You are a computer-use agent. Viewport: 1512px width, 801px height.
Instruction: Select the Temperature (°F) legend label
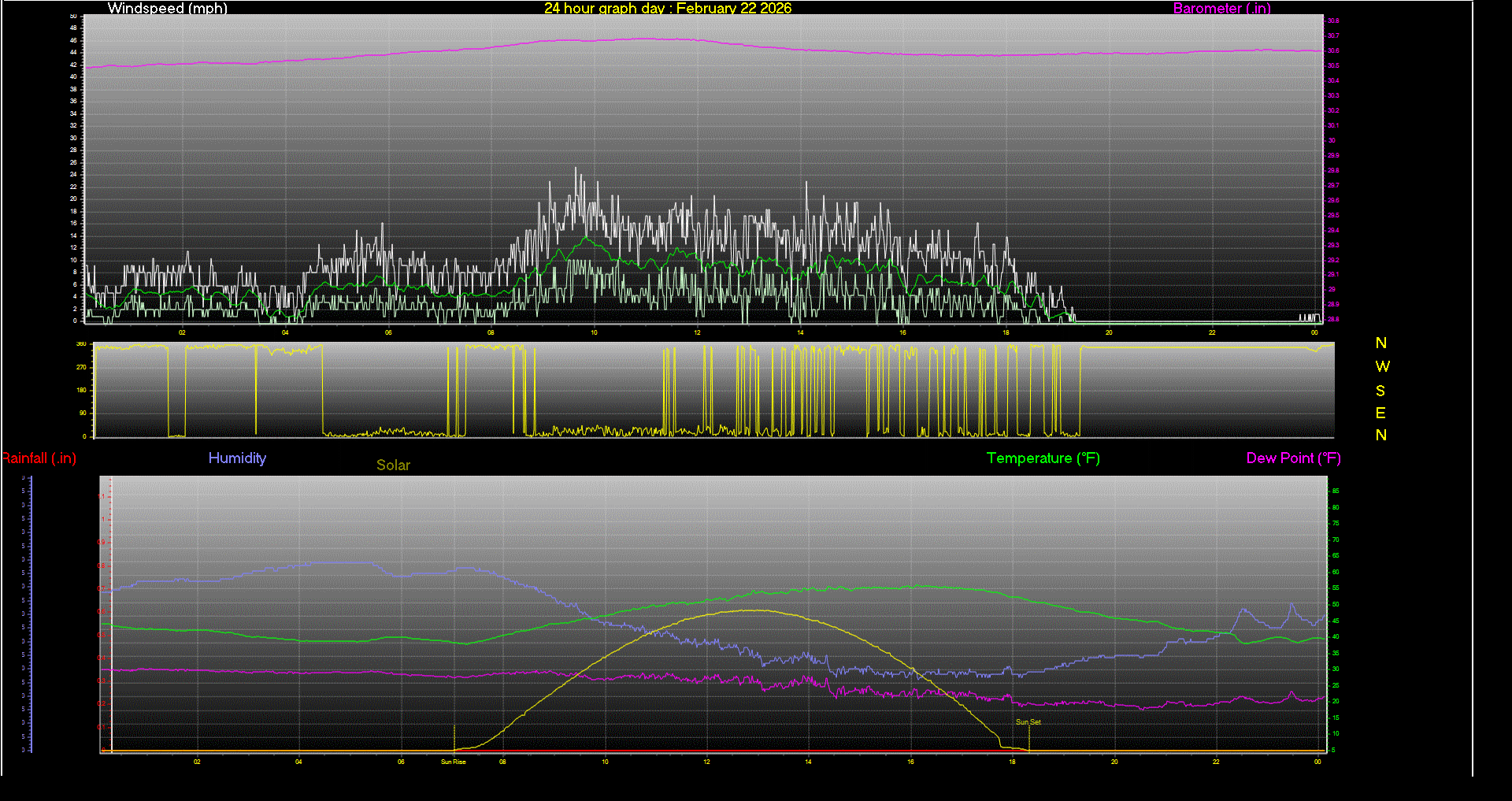pyautogui.click(x=1043, y=458)
